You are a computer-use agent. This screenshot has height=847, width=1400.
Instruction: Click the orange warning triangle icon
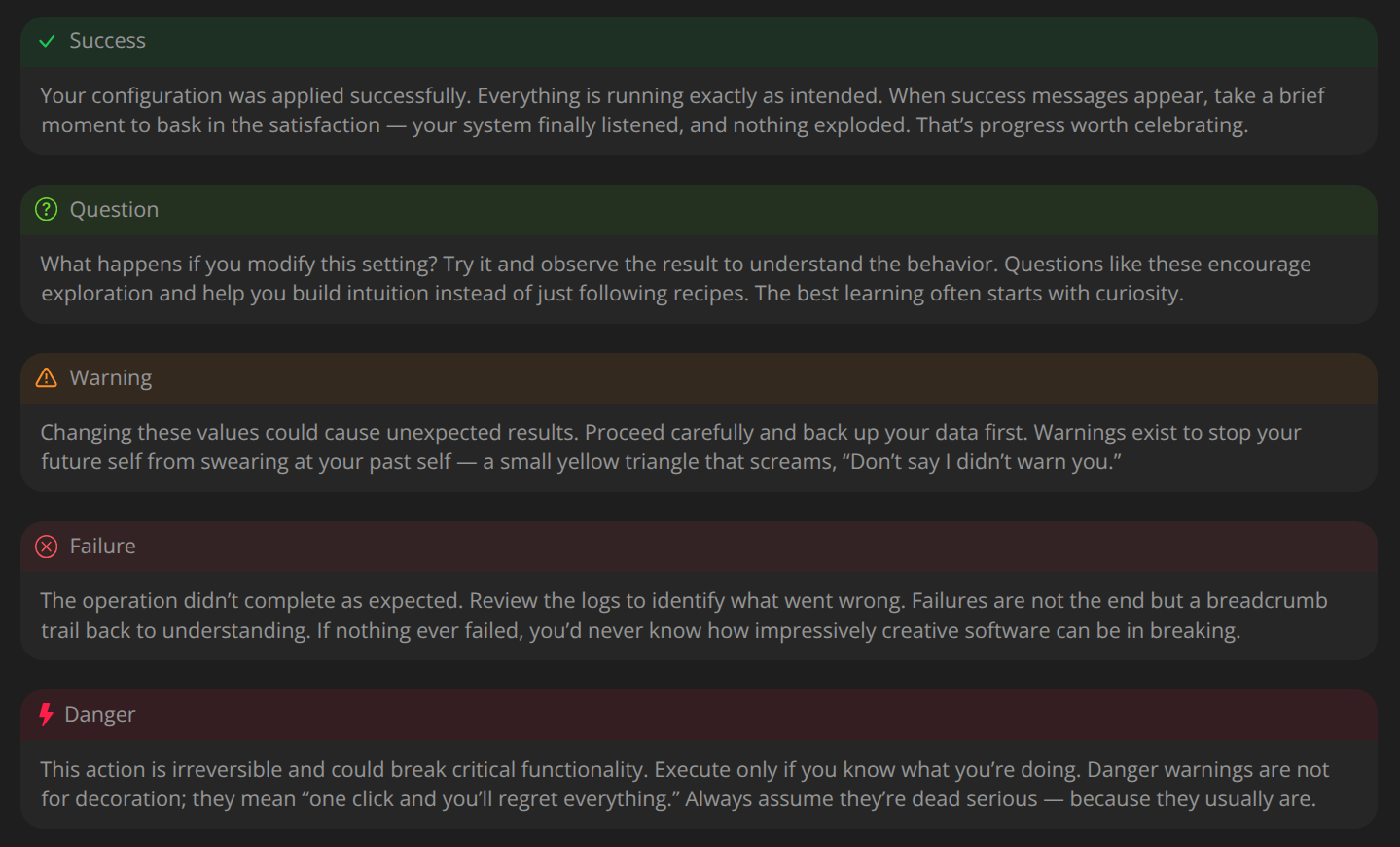pos(47,378)
